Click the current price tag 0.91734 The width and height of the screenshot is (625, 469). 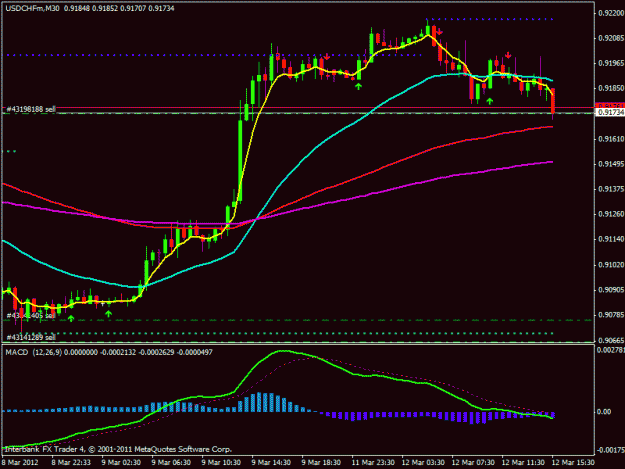coord(610,113)
